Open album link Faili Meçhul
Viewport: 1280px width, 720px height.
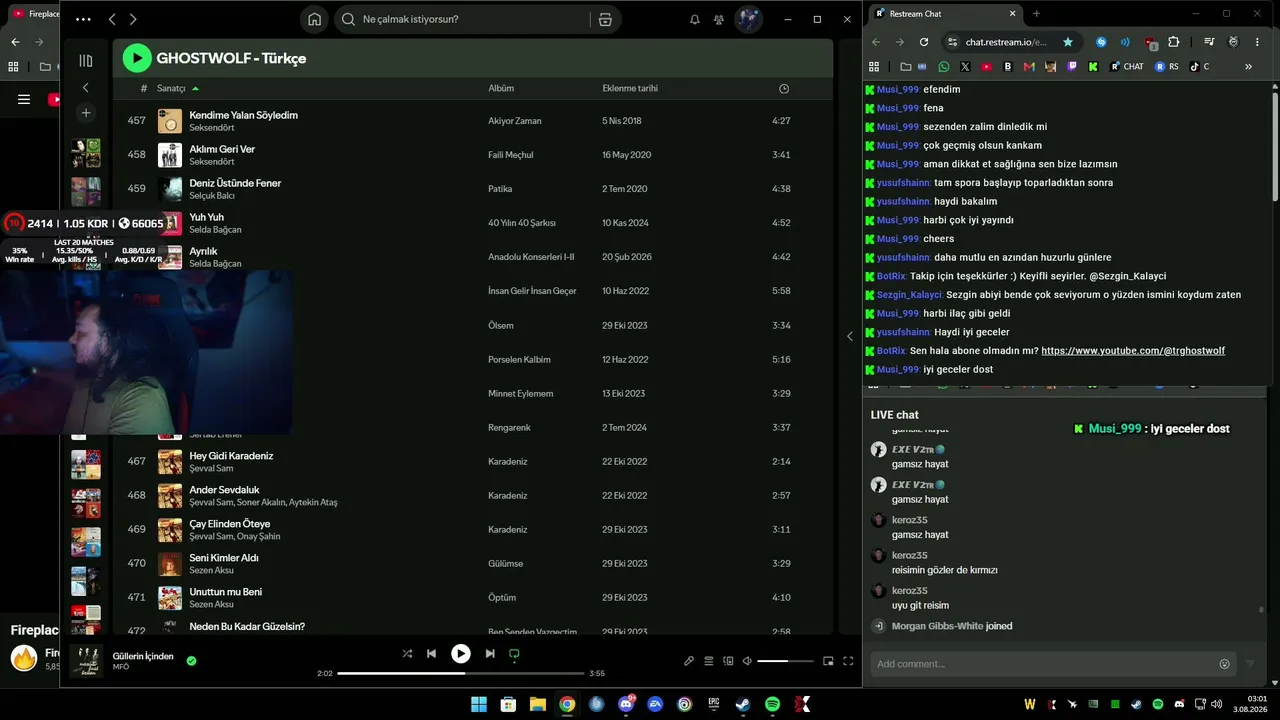[510, 155]
